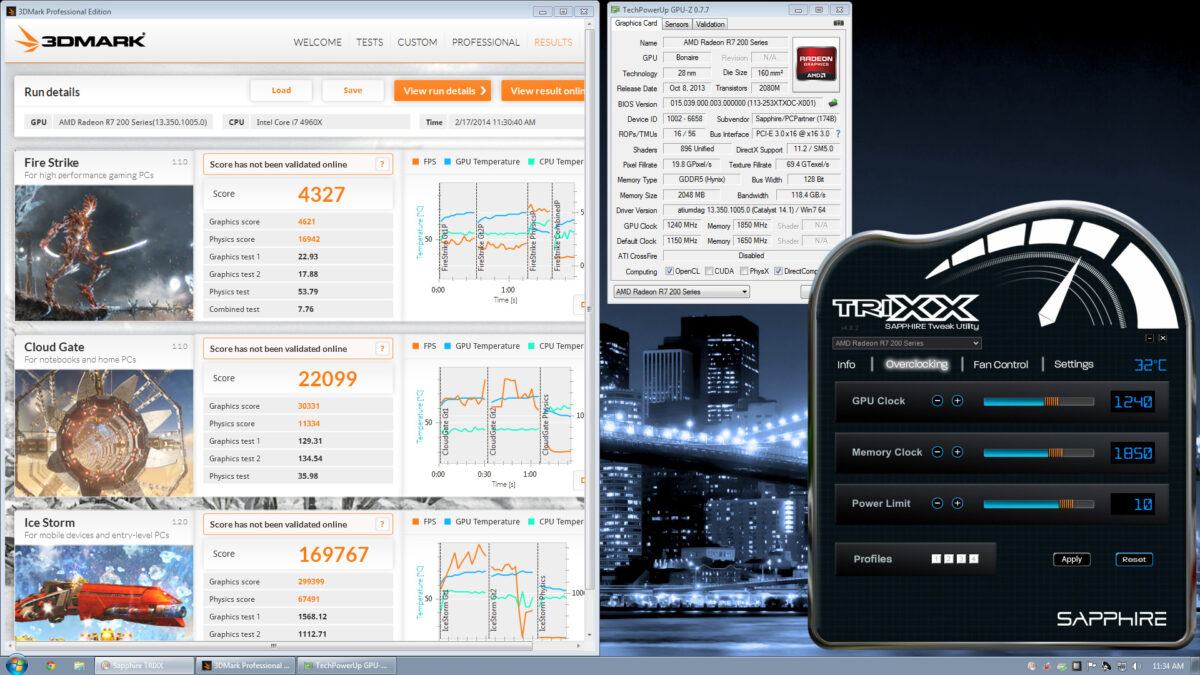
Task: Click the Cloud Gate score 22099
Action: point(328,378)
